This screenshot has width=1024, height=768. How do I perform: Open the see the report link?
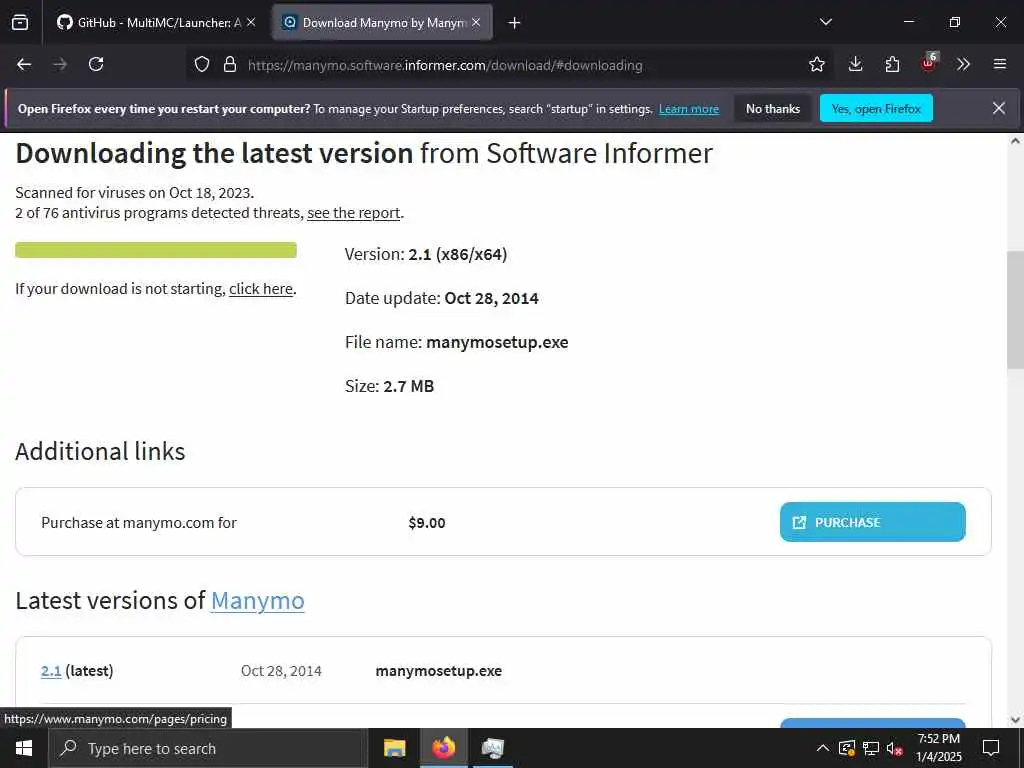coord(353,213)
